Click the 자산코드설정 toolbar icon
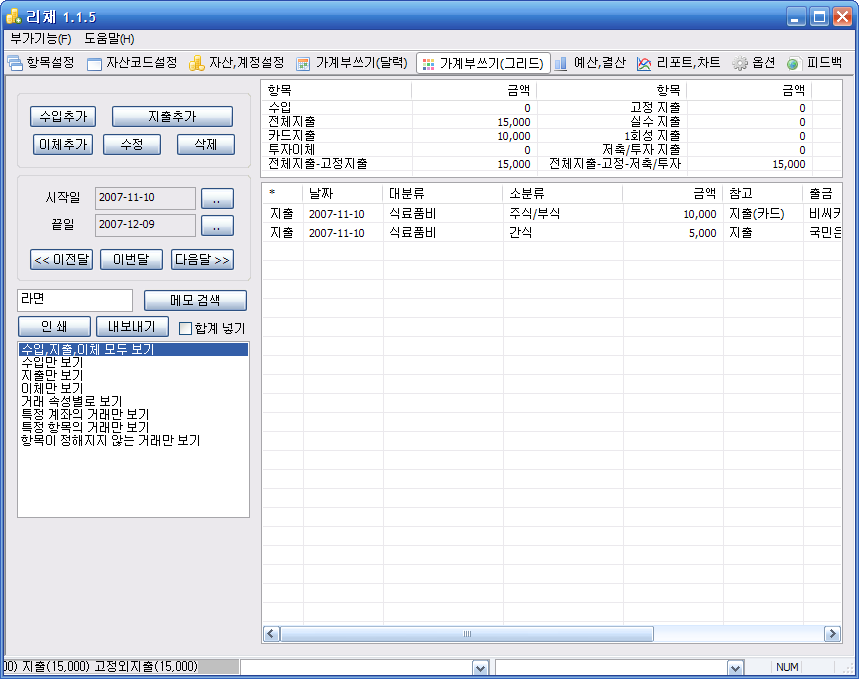859x679 pixels. (95, 63)
